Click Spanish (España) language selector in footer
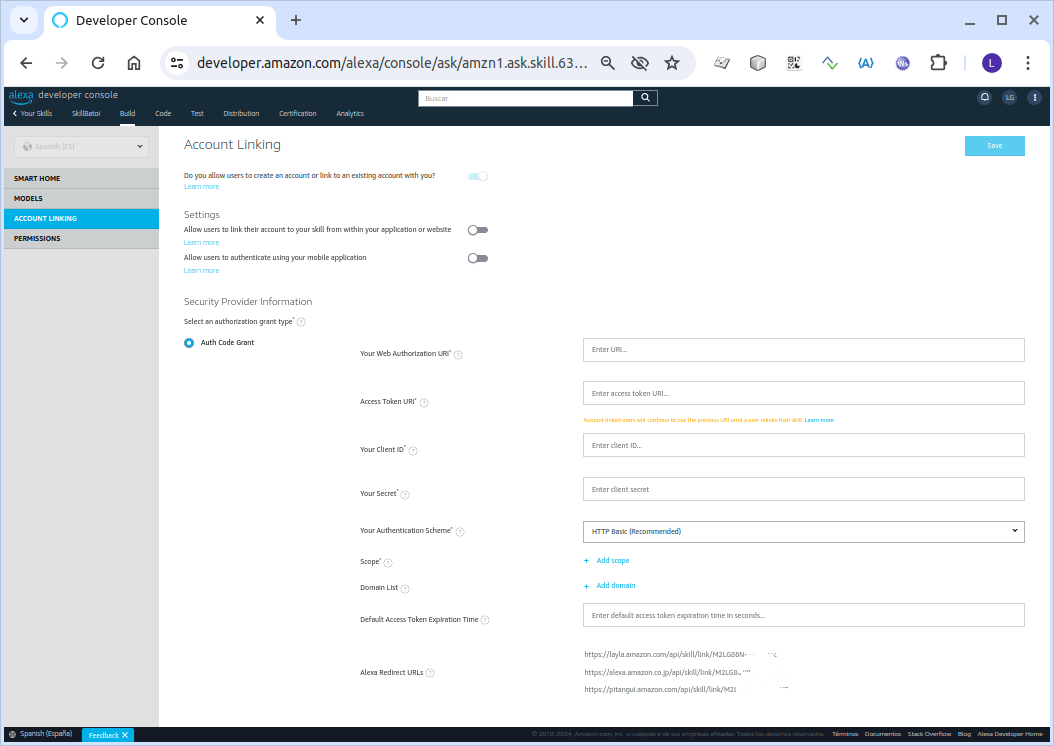 [40, 734]
